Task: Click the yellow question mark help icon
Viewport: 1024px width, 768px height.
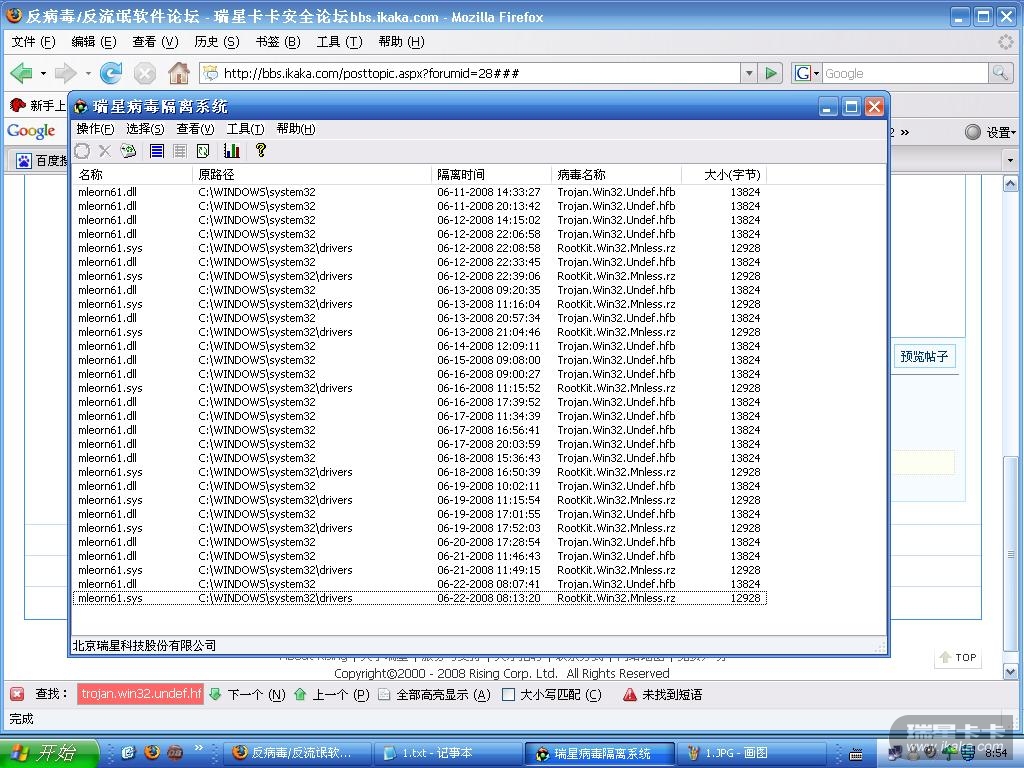Action: [x=261, y=150]
